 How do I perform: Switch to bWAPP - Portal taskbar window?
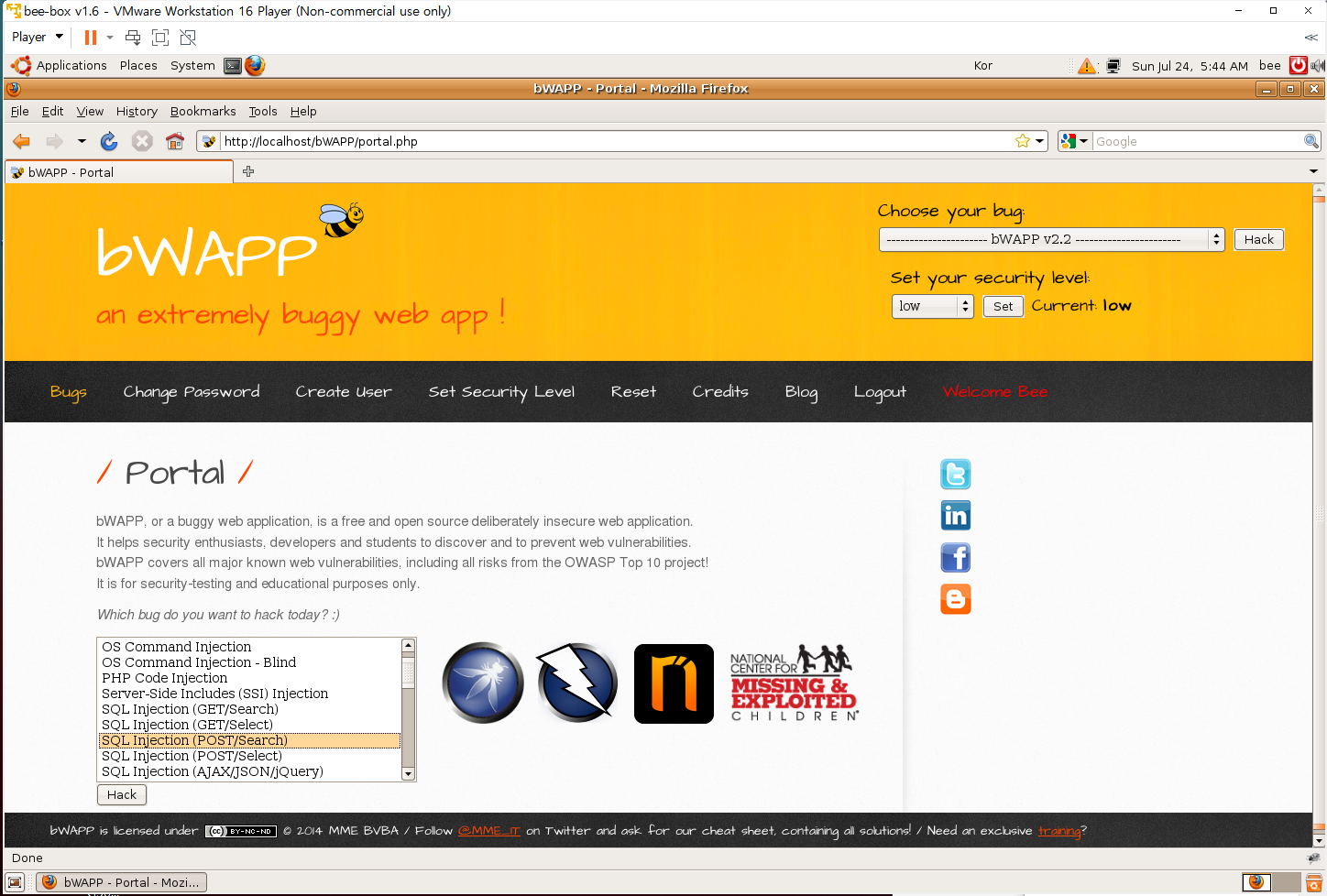point(122,882)
